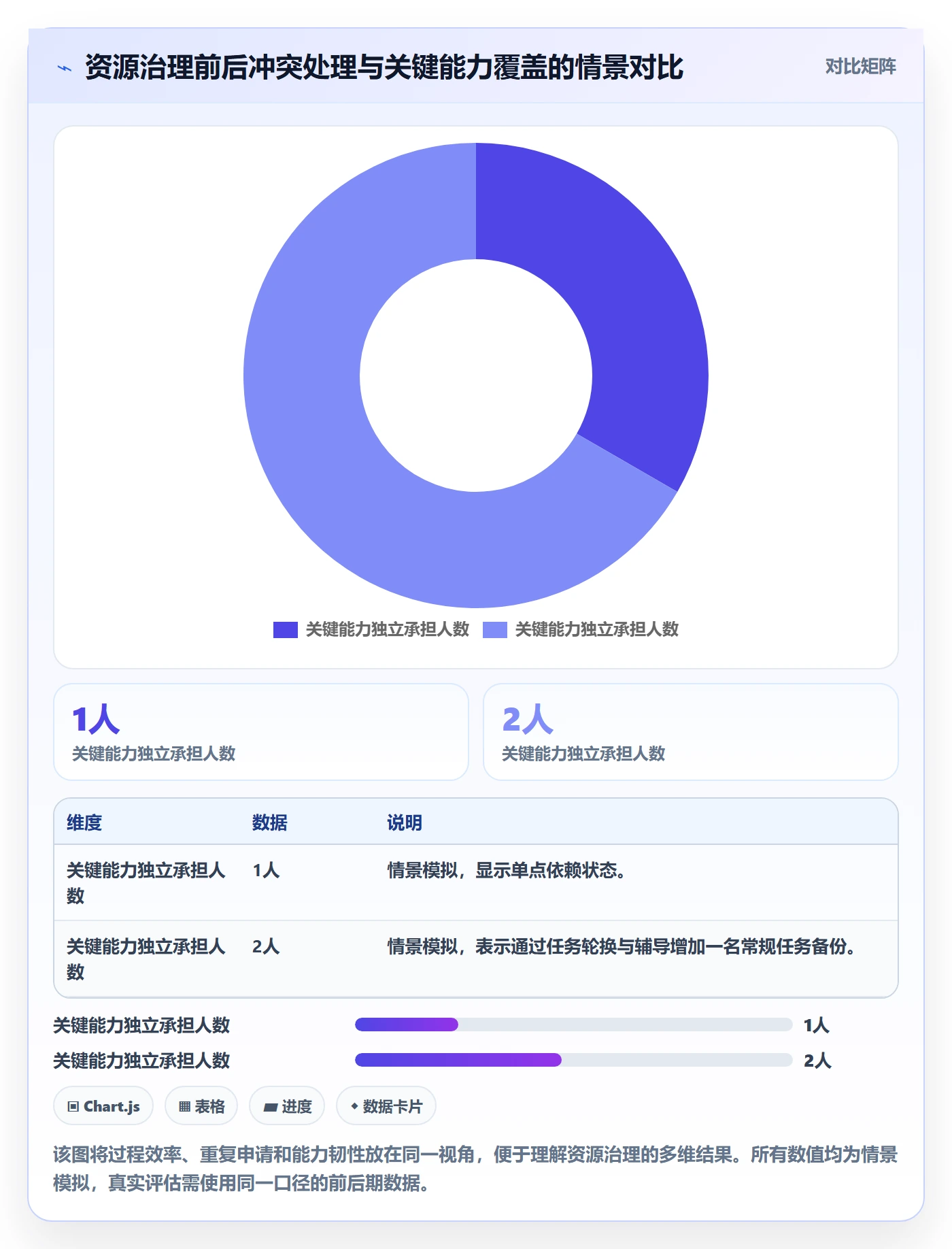Click the 数据 column header

(270, 822)
